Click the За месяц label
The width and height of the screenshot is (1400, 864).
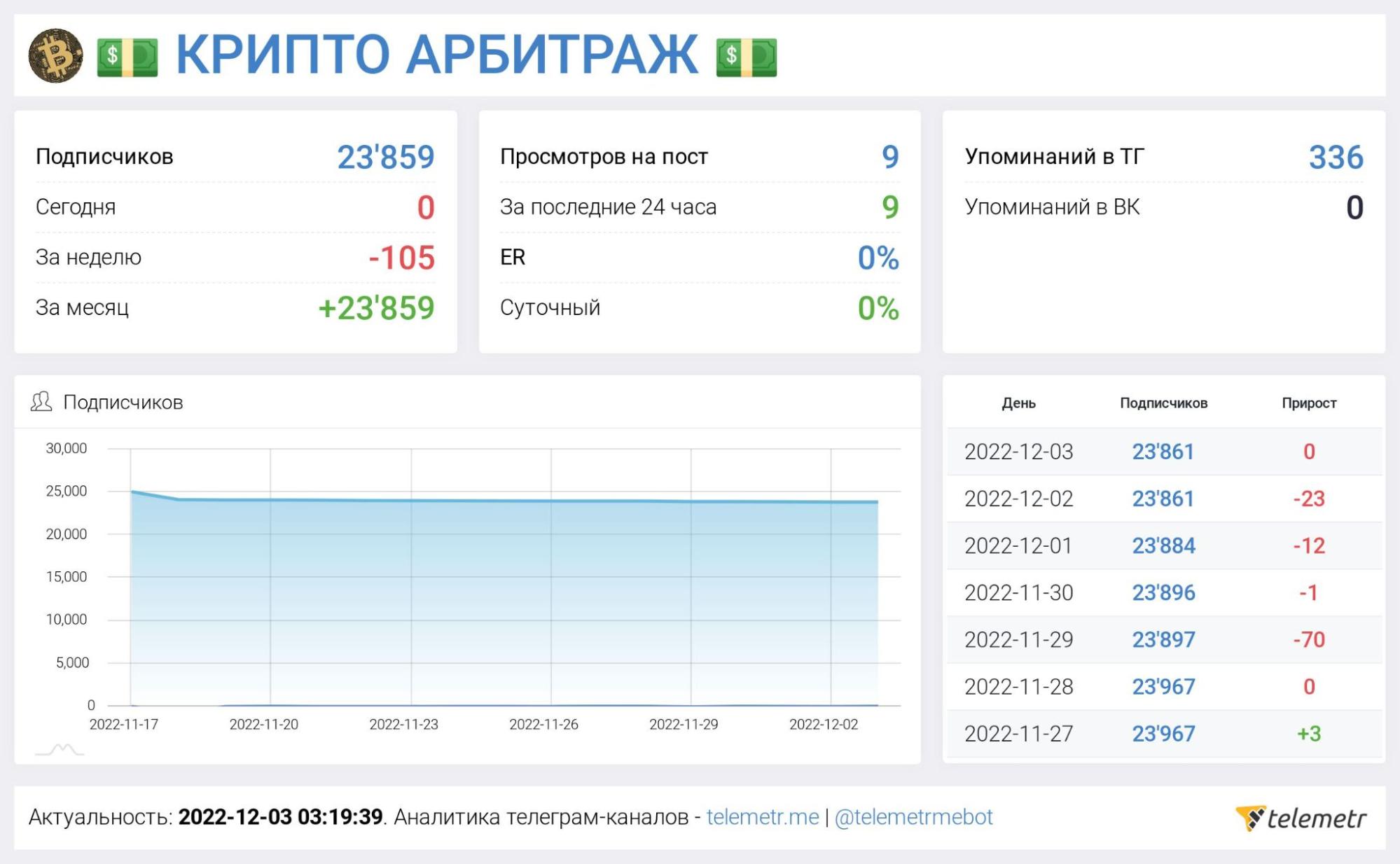[x=82, y=307]
